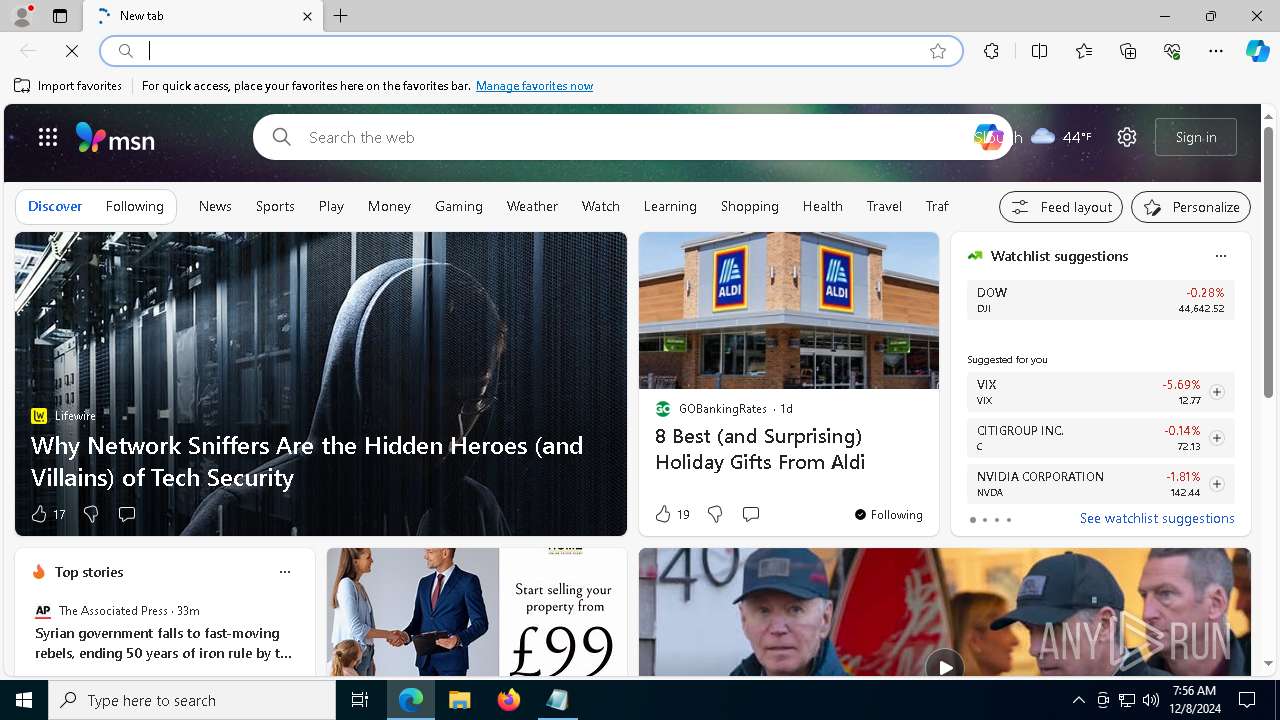This screenshot has width=1280, height=720.
Task: Open the Windows Start menu
Action: click(24, 700)
